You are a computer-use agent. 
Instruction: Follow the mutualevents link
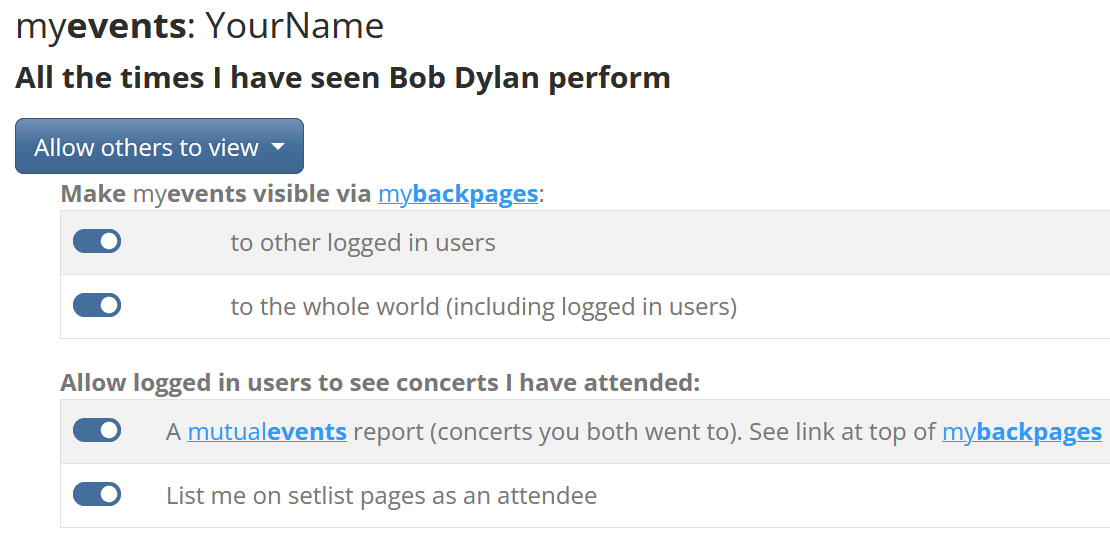(x=267, y=432)
